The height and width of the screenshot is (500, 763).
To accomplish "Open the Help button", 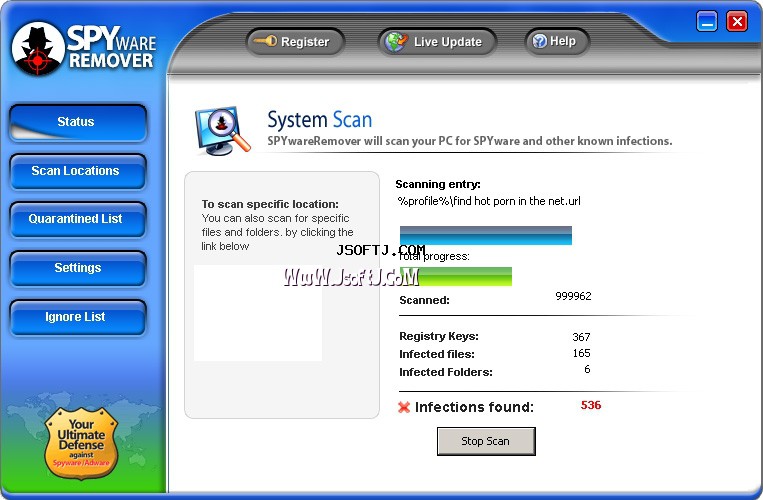I will coord(557,41).
